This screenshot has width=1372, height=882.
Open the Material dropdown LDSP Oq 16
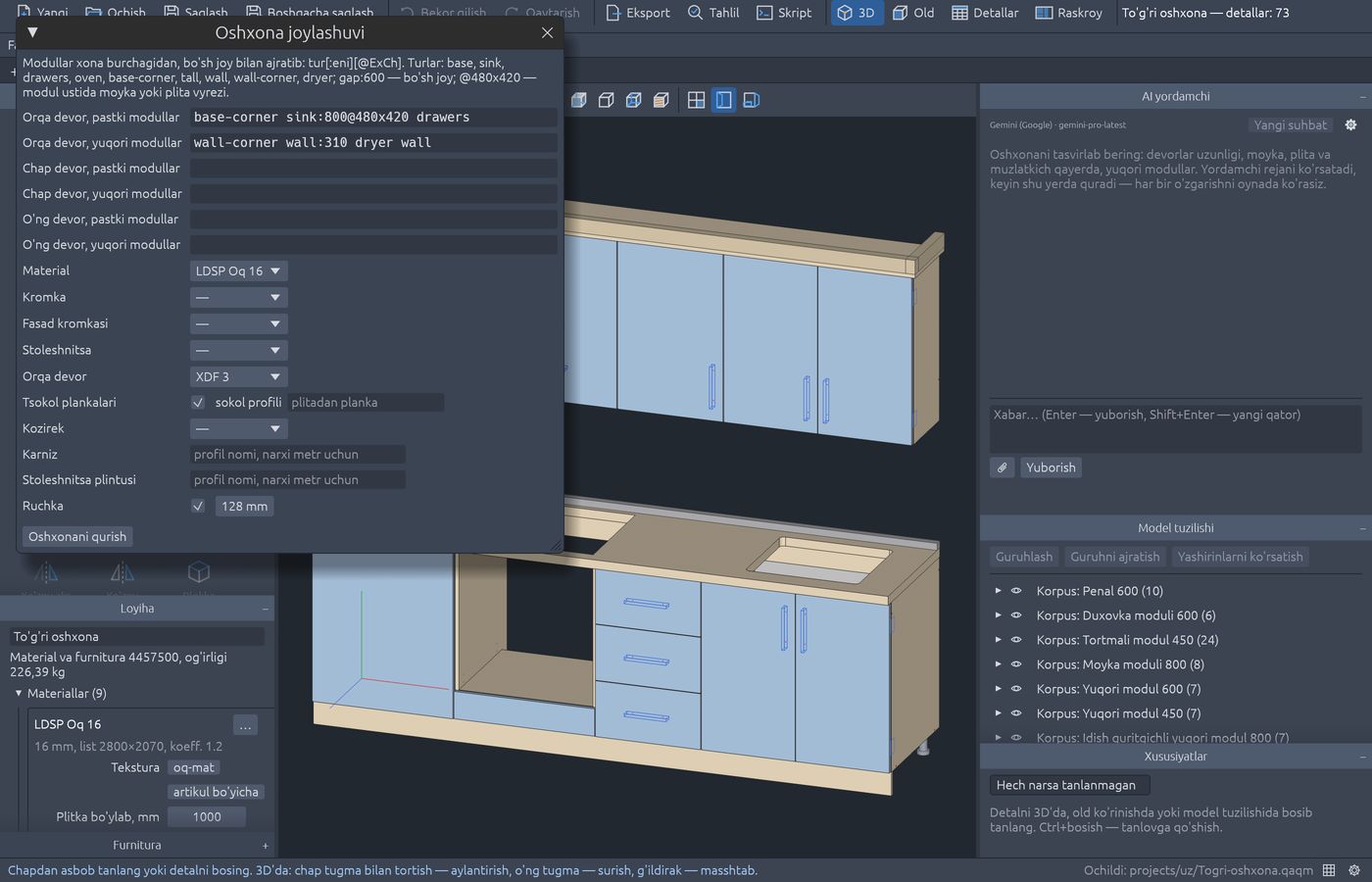click(x=238, y=271)
